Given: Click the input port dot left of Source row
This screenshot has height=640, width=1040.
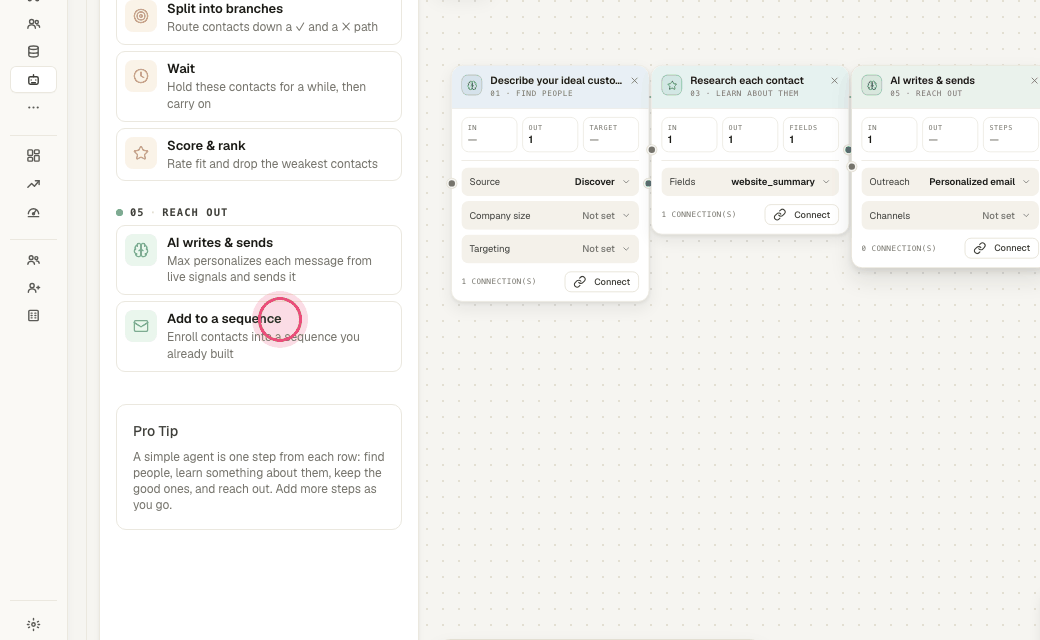Looking at the screenshot, I should pyautogui.click(x=452, y=183).
